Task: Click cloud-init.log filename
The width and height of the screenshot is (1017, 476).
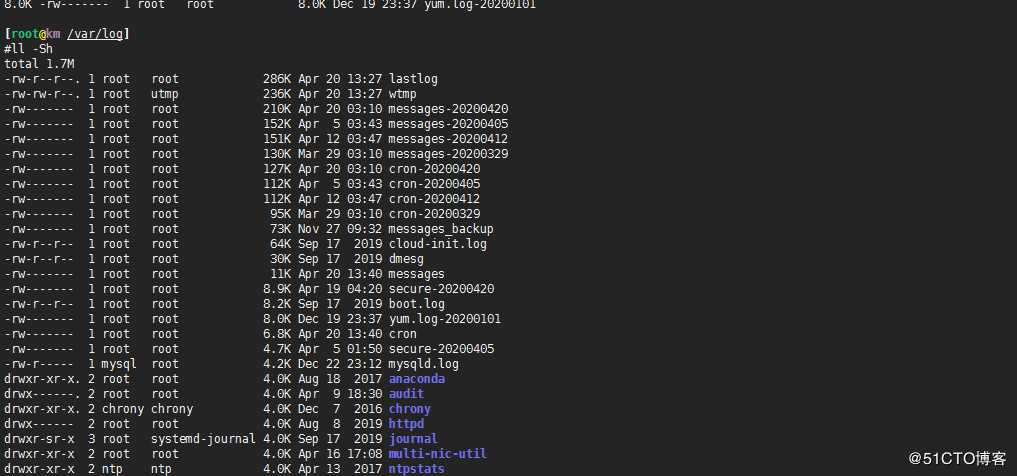Action: click(x=438, y=244)
